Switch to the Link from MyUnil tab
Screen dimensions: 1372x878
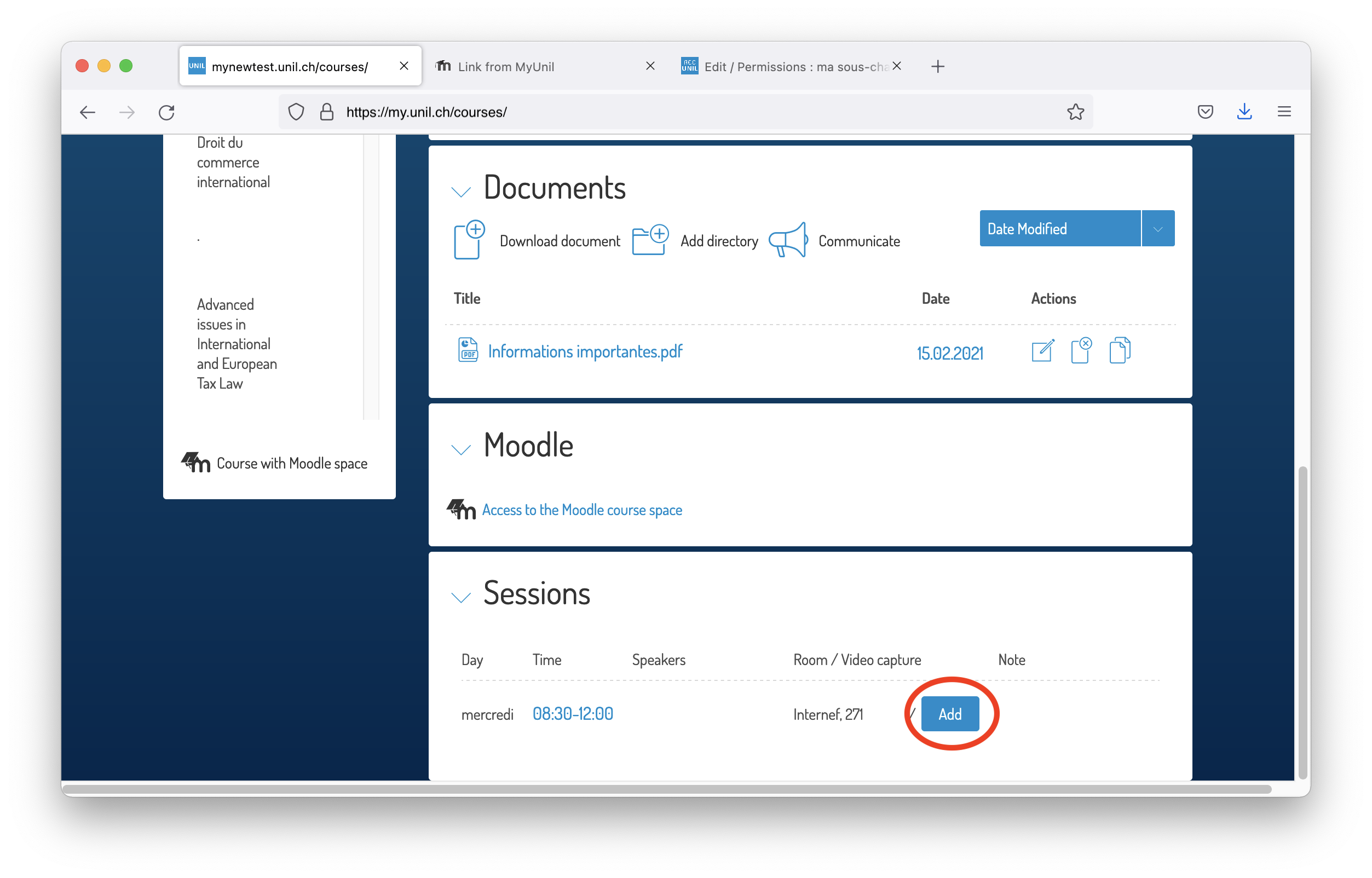506,67
